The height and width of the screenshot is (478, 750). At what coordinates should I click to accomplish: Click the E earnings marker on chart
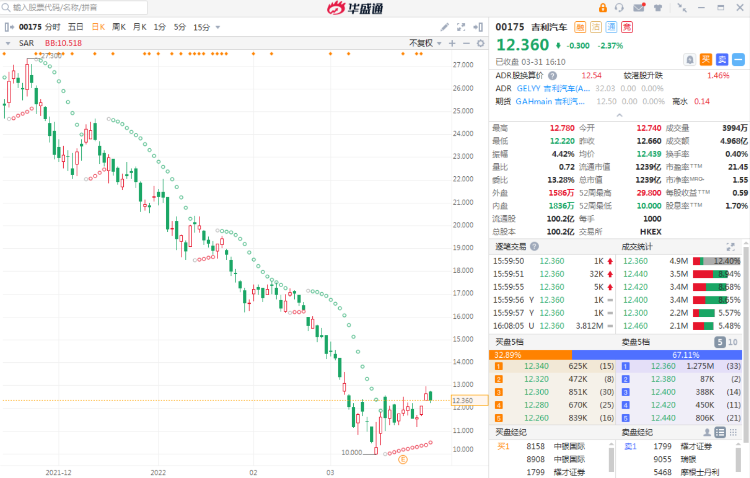(403, 460)
